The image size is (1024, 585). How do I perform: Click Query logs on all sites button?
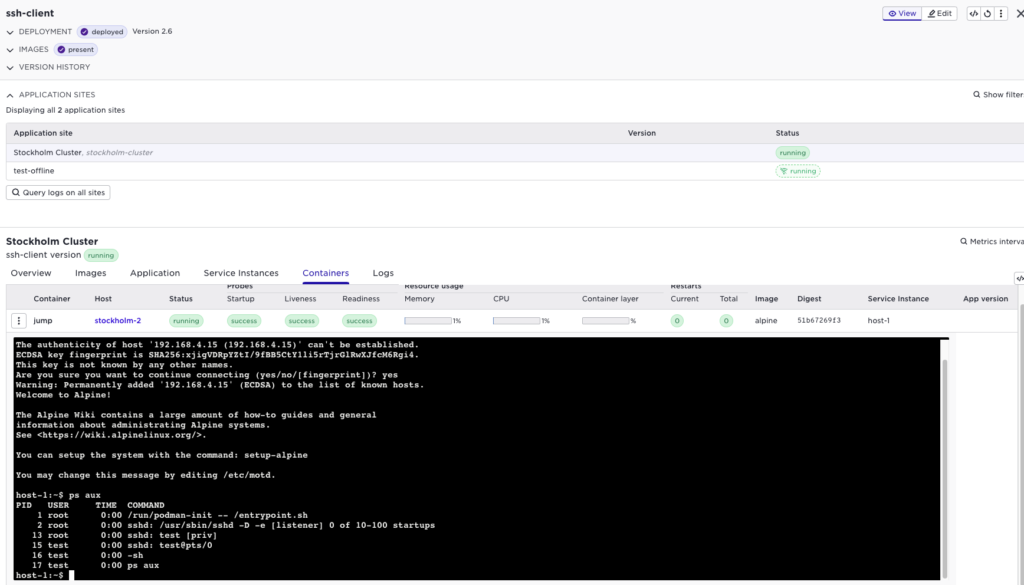tap(58, 192)
